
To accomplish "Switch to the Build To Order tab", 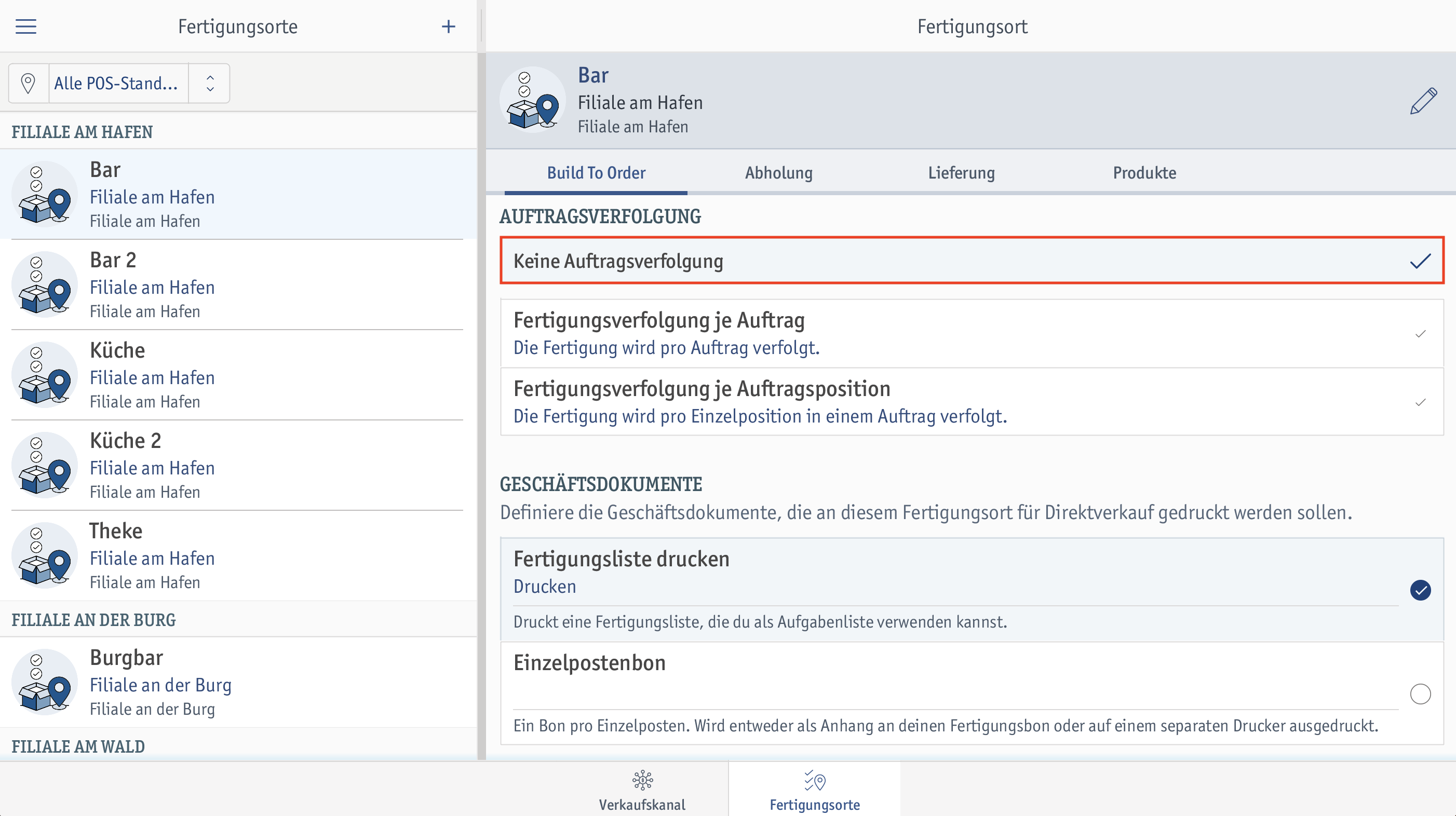I will coord(596,173).
